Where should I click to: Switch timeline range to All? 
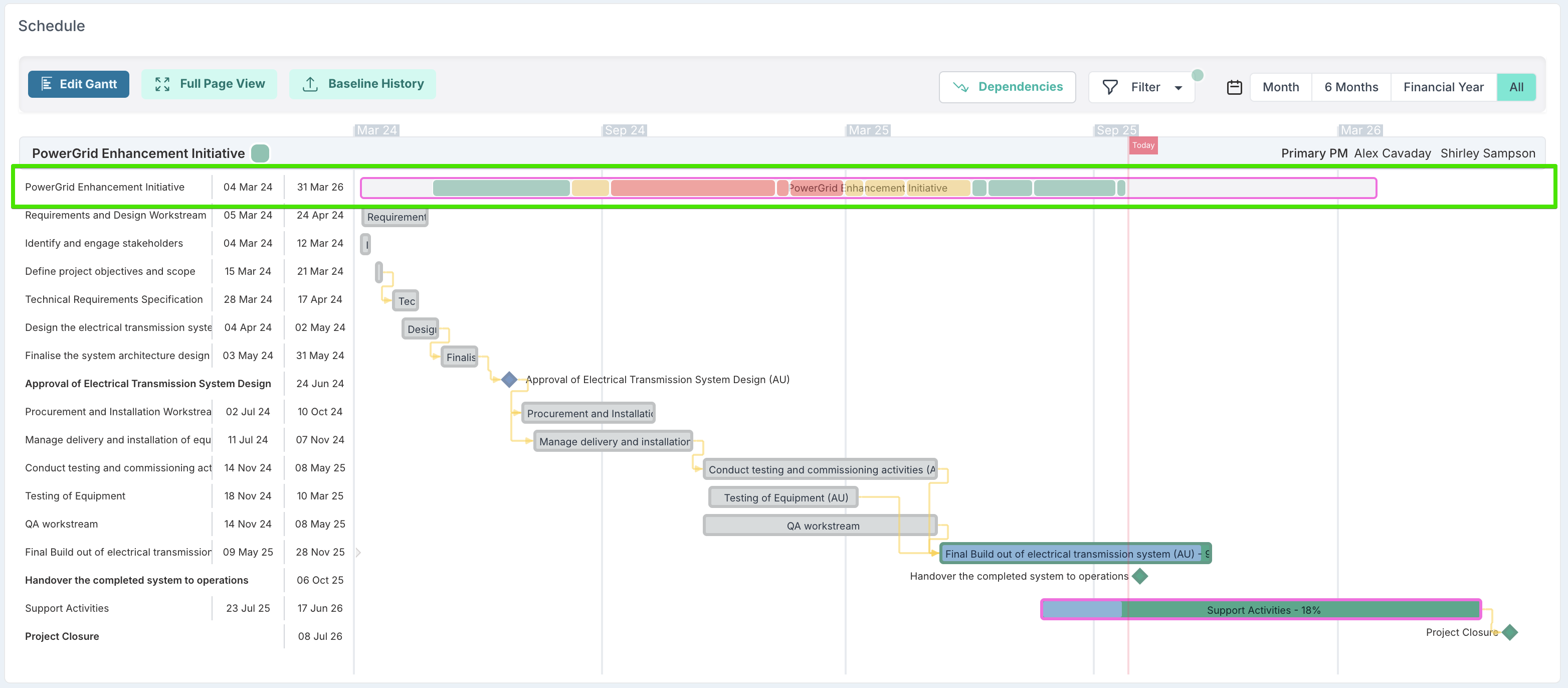click(x=1516, y=87)
